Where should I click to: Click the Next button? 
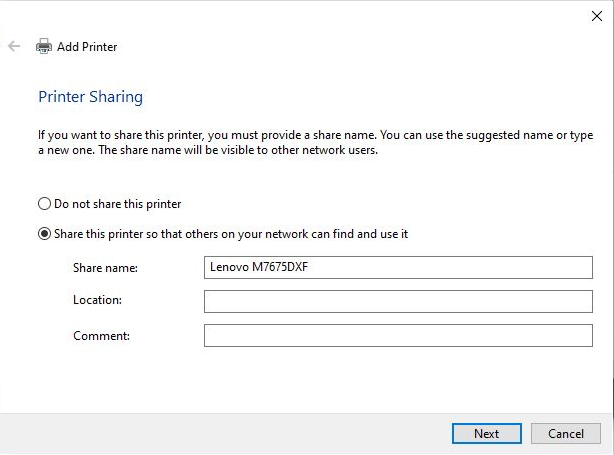pos(487,433)
